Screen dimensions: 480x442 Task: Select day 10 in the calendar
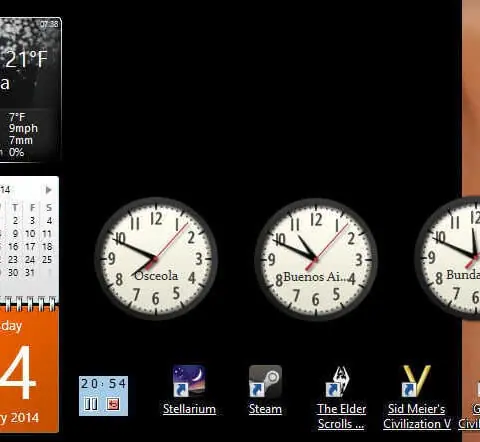point(30,234)
